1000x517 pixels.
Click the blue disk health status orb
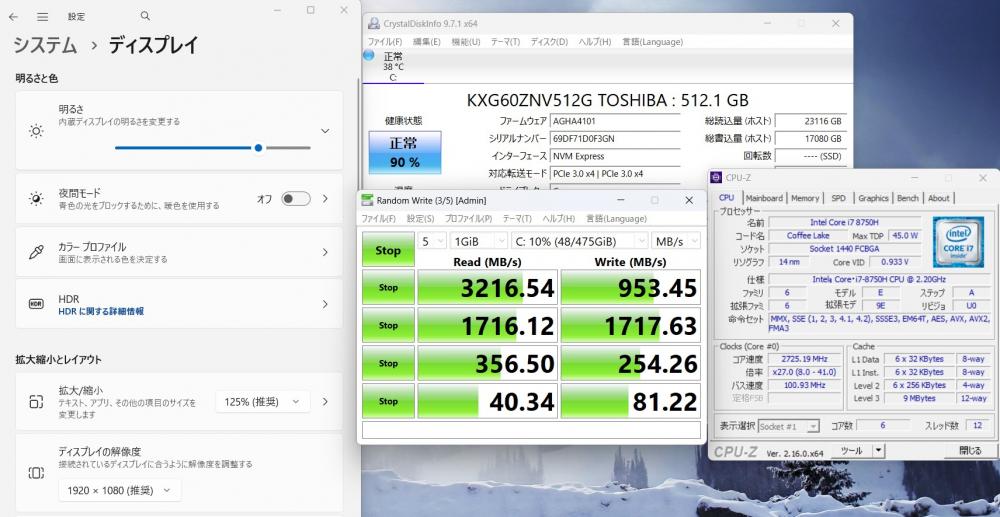[368, 55]
